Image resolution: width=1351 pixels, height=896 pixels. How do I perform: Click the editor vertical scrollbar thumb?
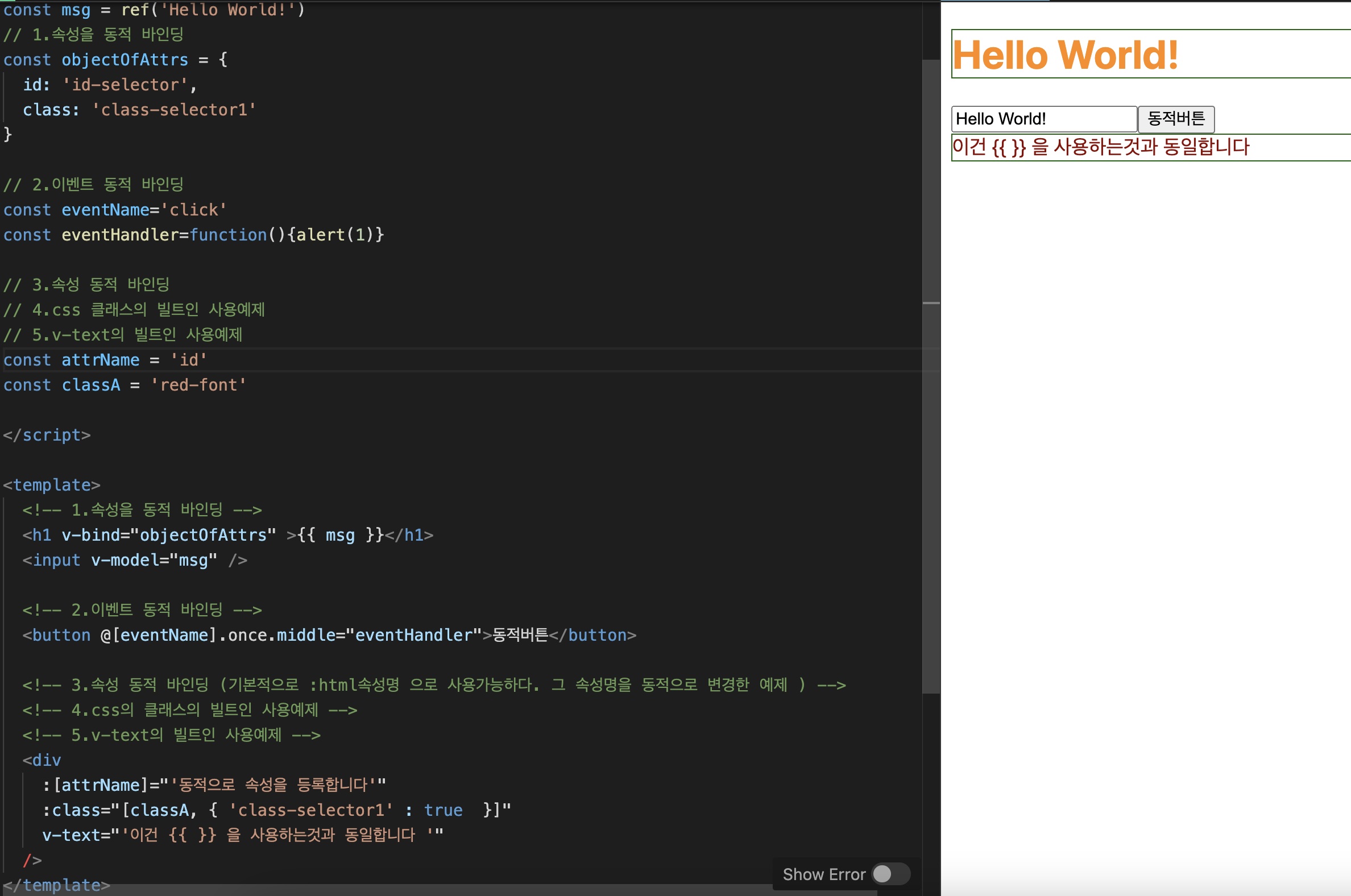click(931, 376)
